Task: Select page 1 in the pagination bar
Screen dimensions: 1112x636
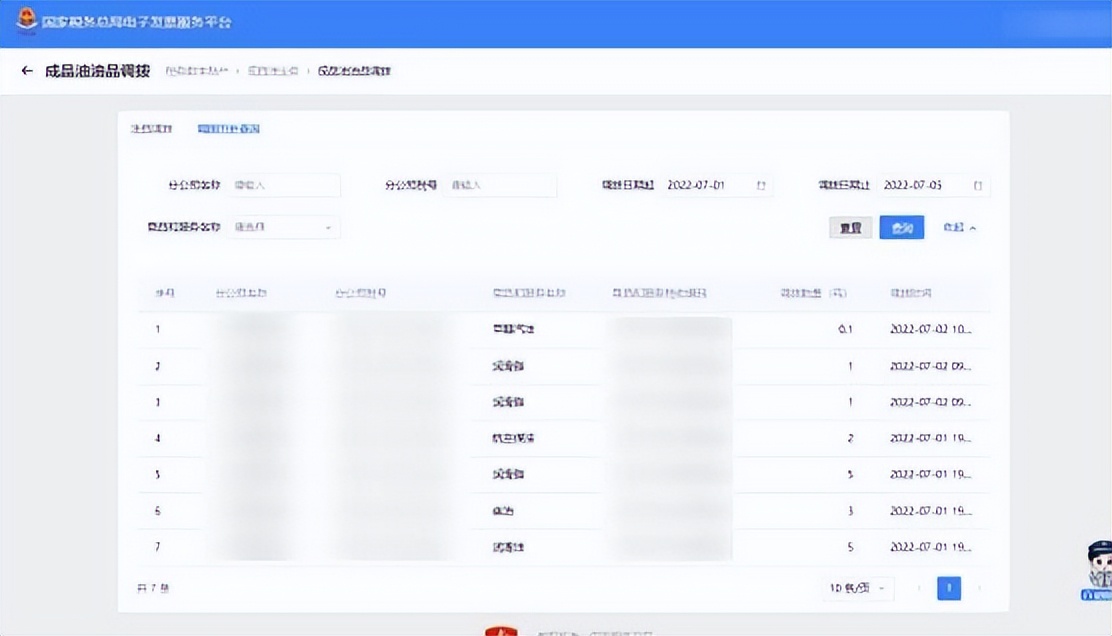Action: [x=947, y=588]
